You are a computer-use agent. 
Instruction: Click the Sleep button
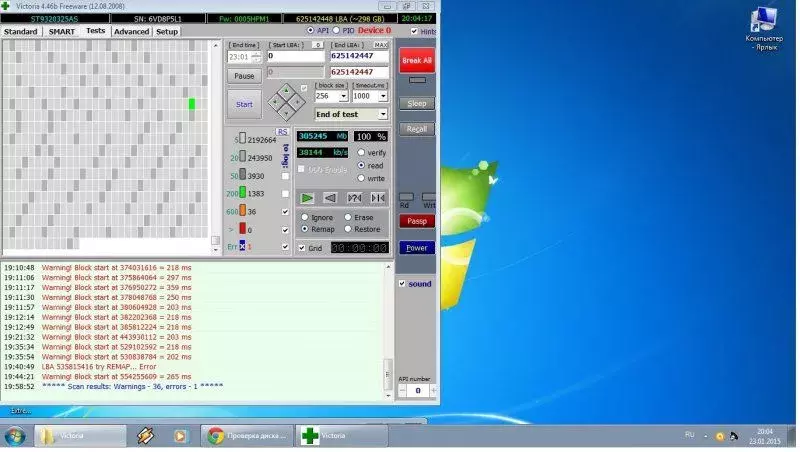click(x=417, y=104)
